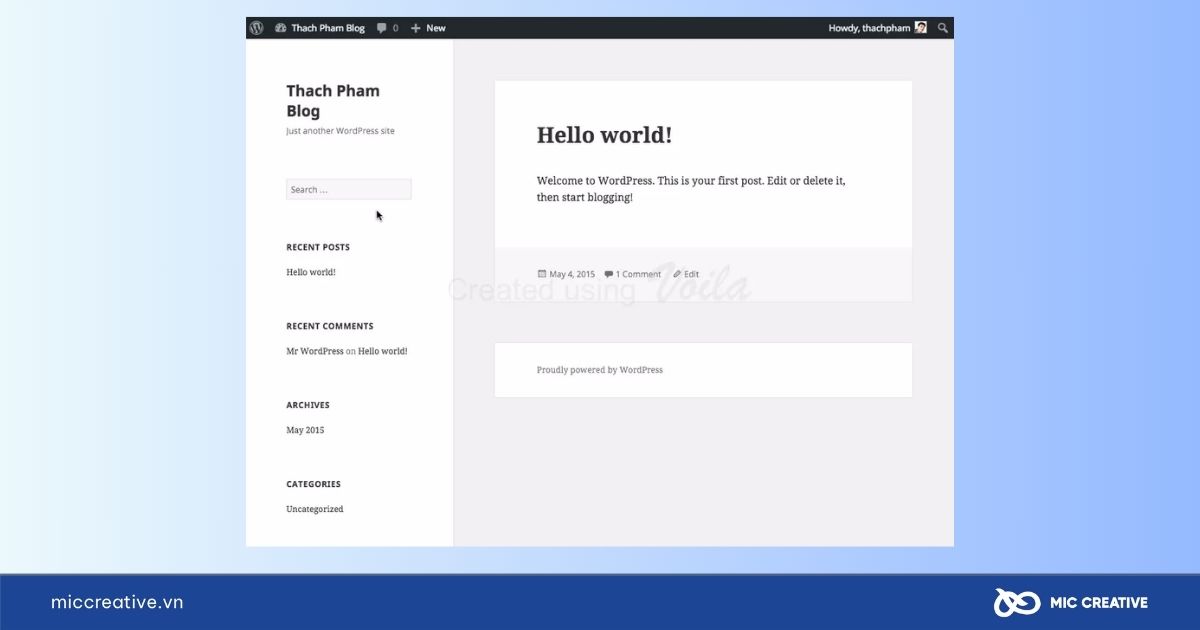1200x630 pixels.
Task: Open the admin bar search magnifier
Action: coord(942,28)
